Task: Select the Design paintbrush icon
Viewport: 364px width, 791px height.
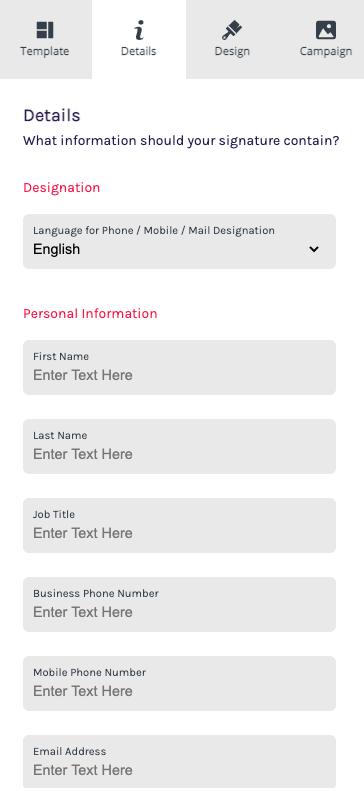Action: (232, 30)
